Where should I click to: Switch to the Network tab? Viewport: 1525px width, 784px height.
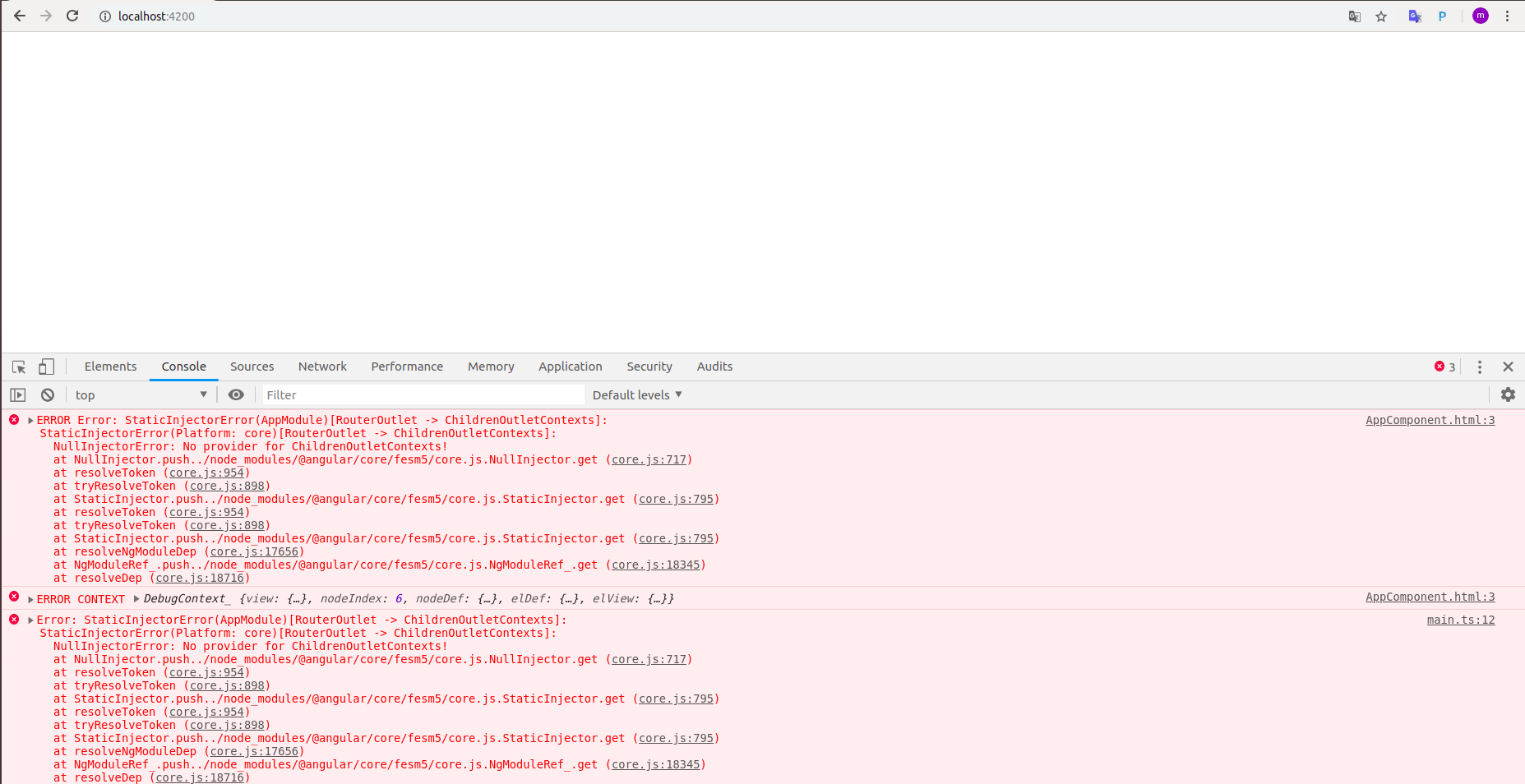tap(322, 367)
